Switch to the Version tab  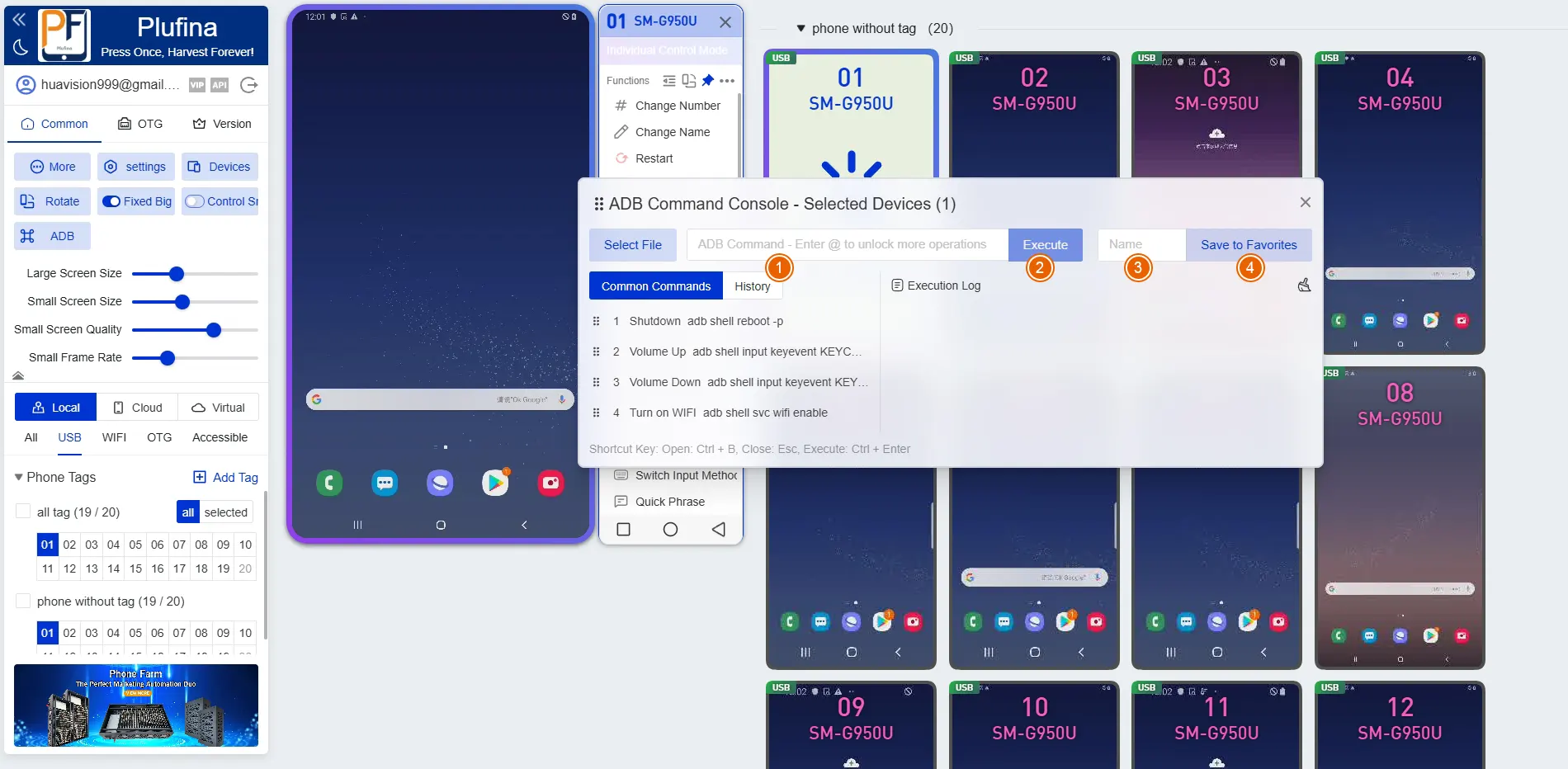222,124
